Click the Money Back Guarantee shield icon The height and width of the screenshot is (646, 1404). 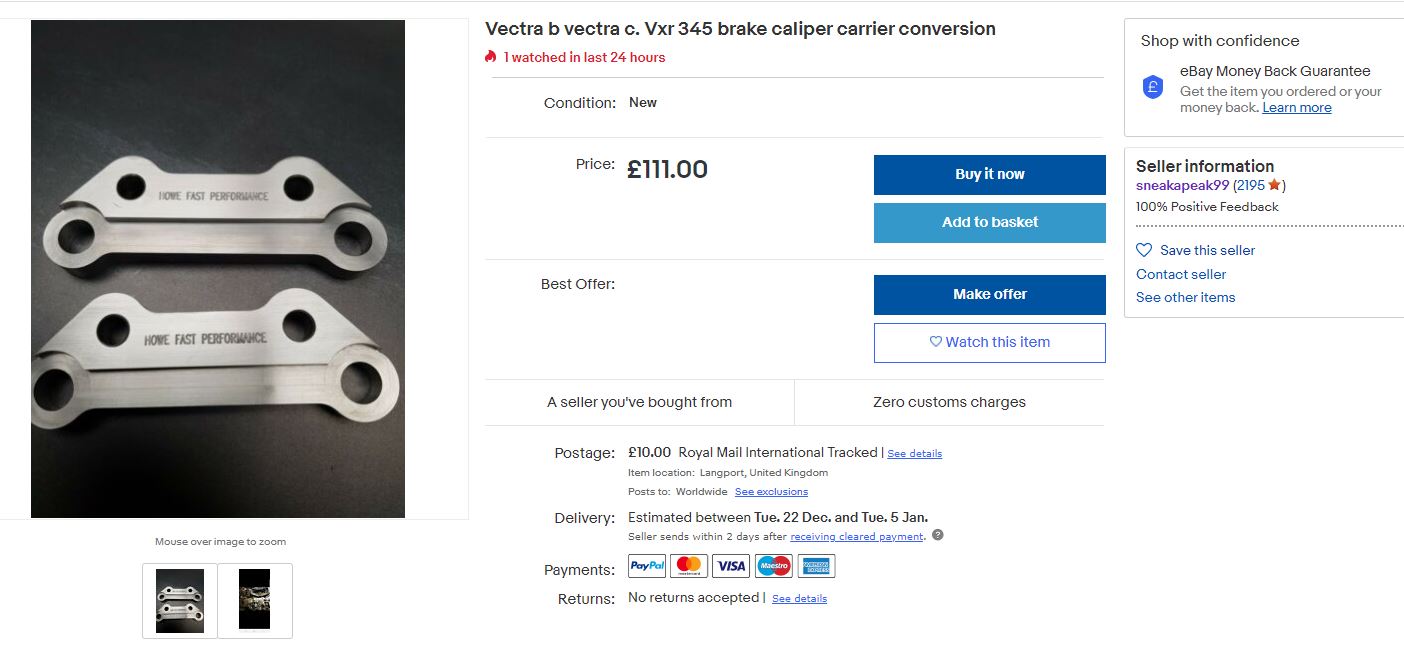(1153, 87)
